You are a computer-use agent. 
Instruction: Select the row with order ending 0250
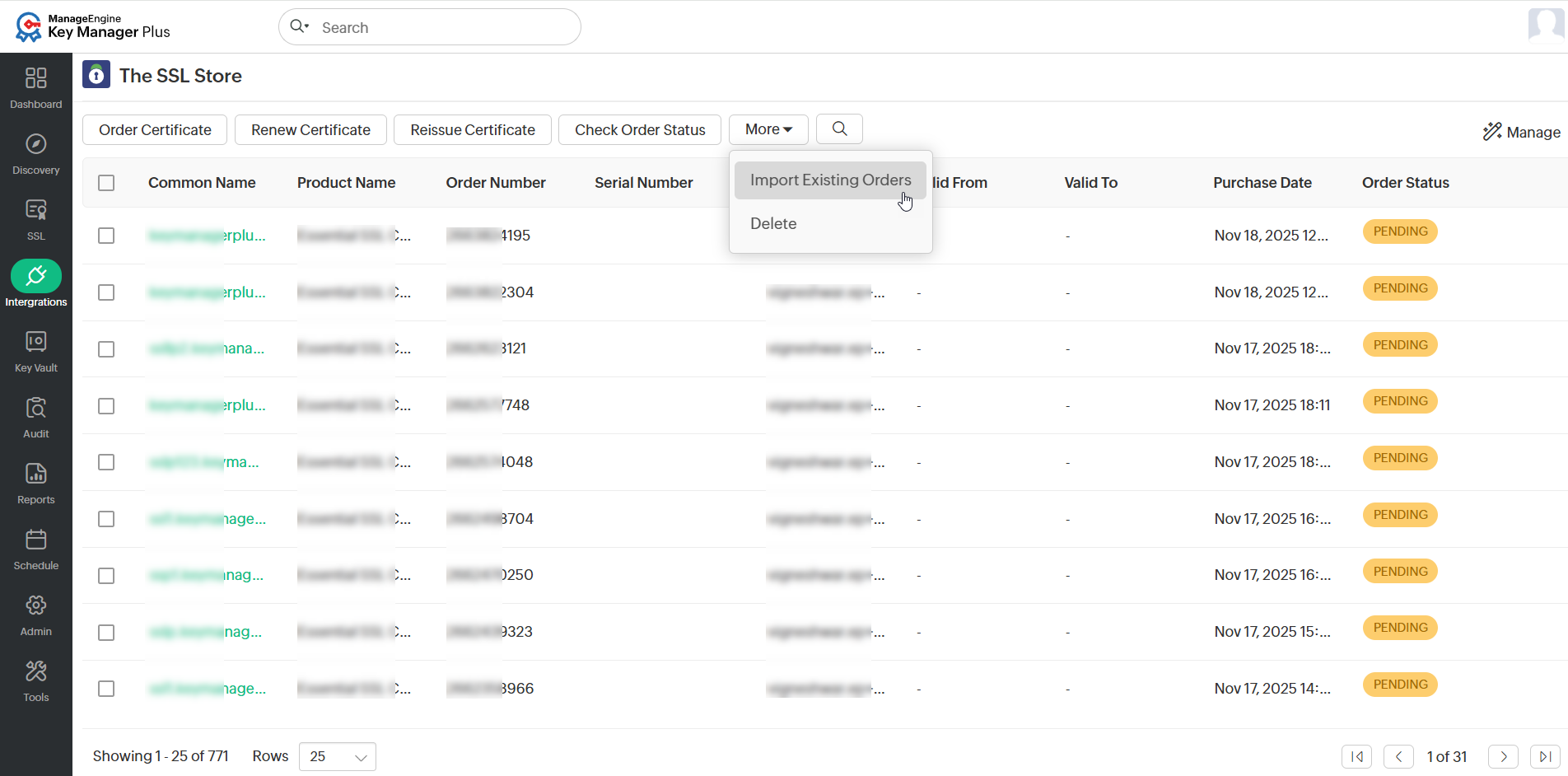[106, 576]
